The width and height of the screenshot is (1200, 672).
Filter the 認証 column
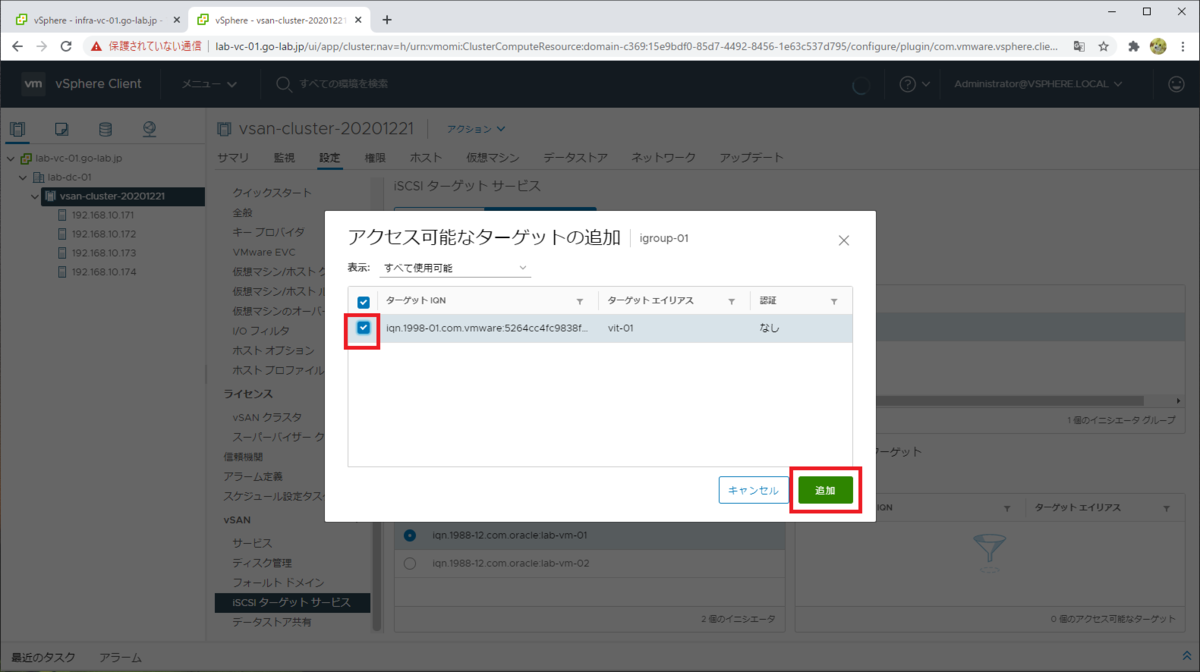[834, 301]
